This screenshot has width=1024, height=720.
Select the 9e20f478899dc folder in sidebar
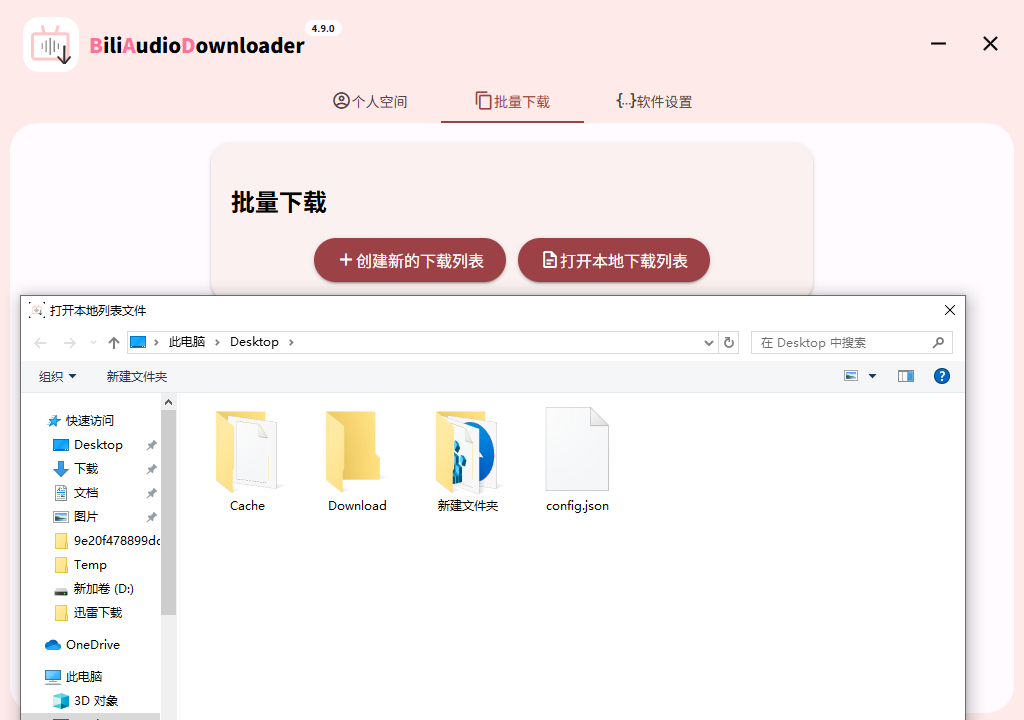click(106, 541)
